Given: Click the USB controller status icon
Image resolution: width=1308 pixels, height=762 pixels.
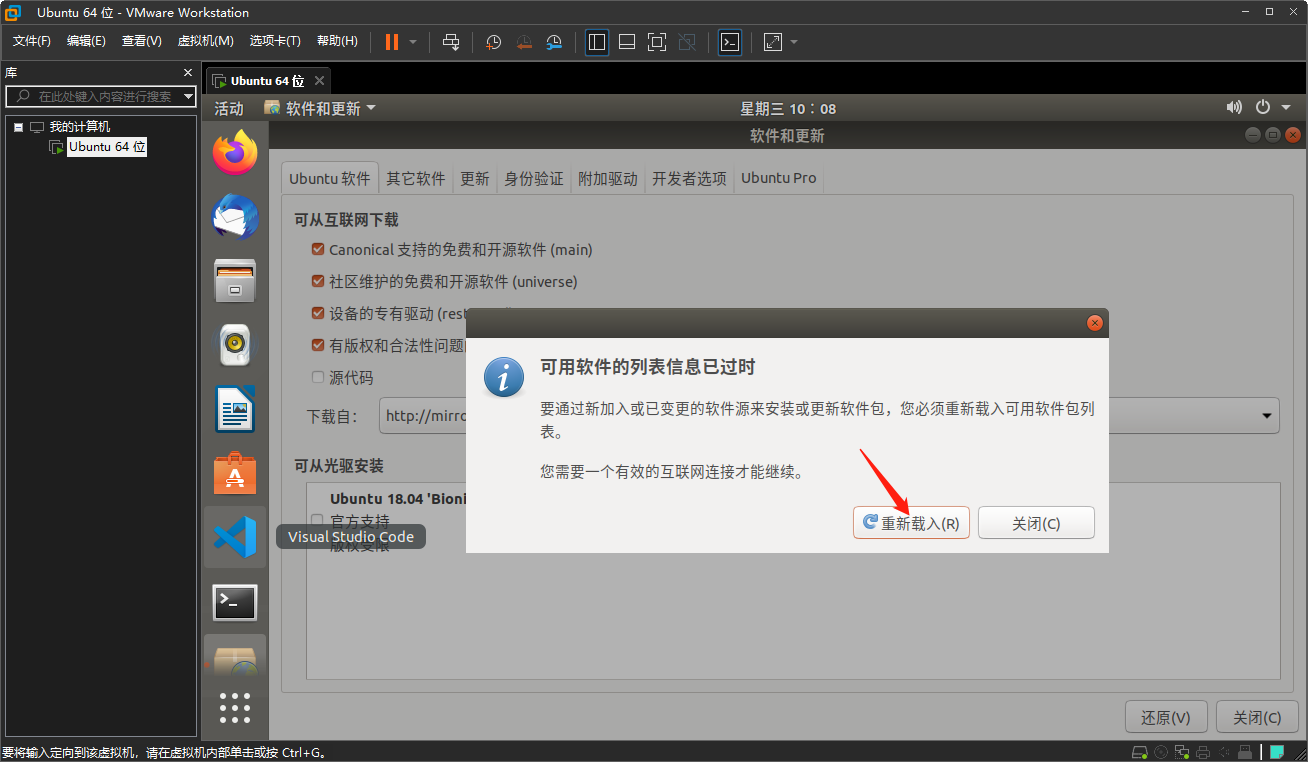Looking at the screenshot, I should [1244, 752].
